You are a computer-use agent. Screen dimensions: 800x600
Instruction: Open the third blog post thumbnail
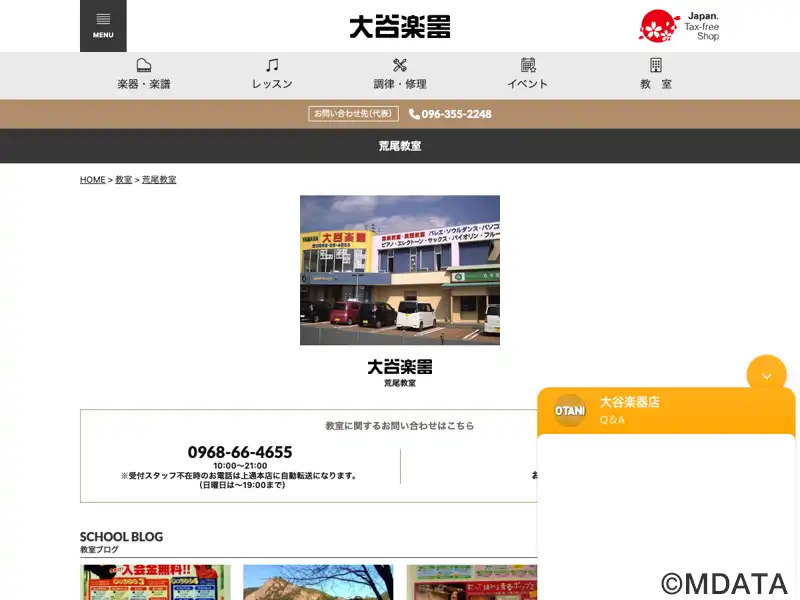click(472, 582)
